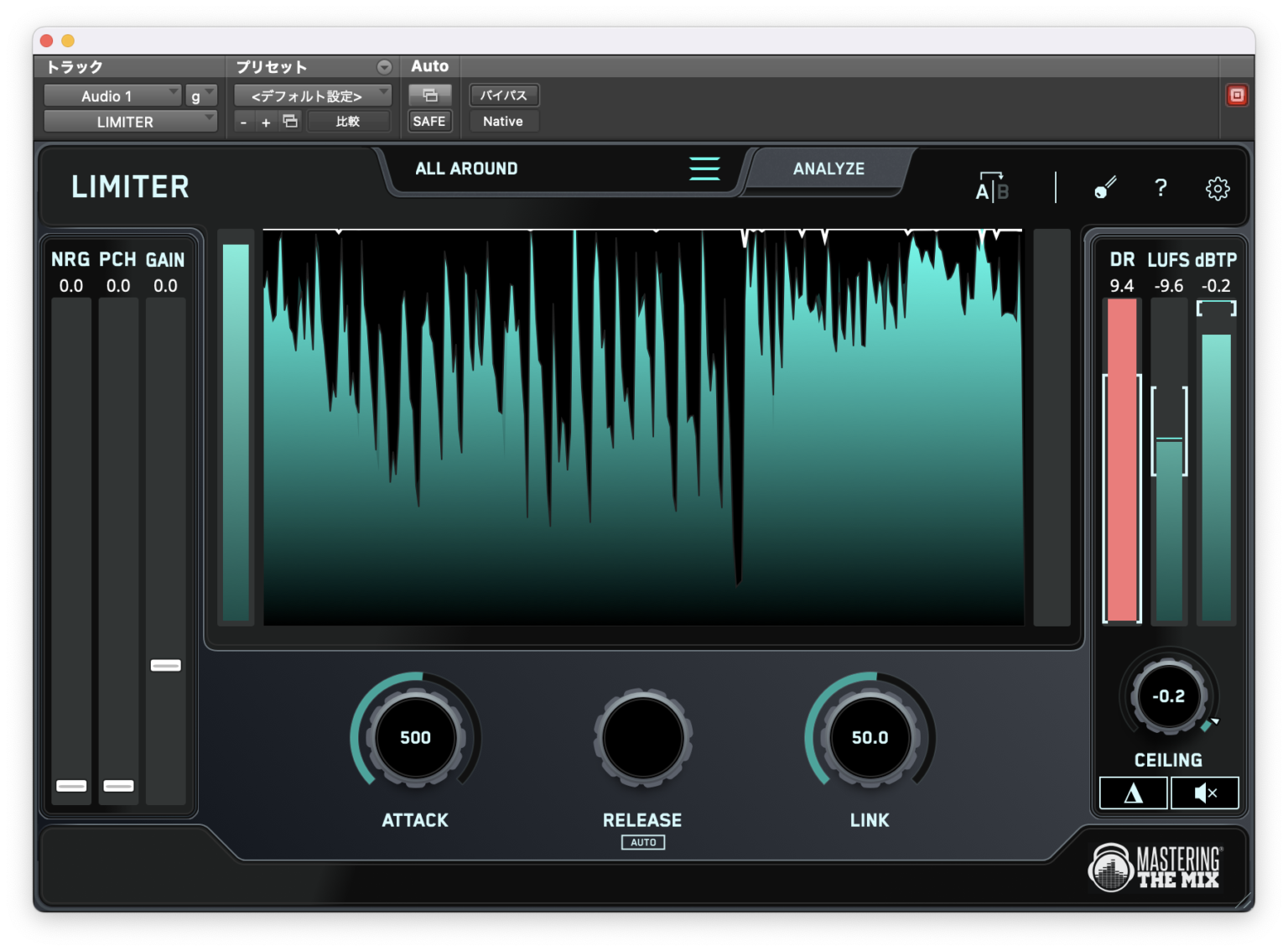
Task: Mute output using the speaker icon
Action: tap(1205, 792)
